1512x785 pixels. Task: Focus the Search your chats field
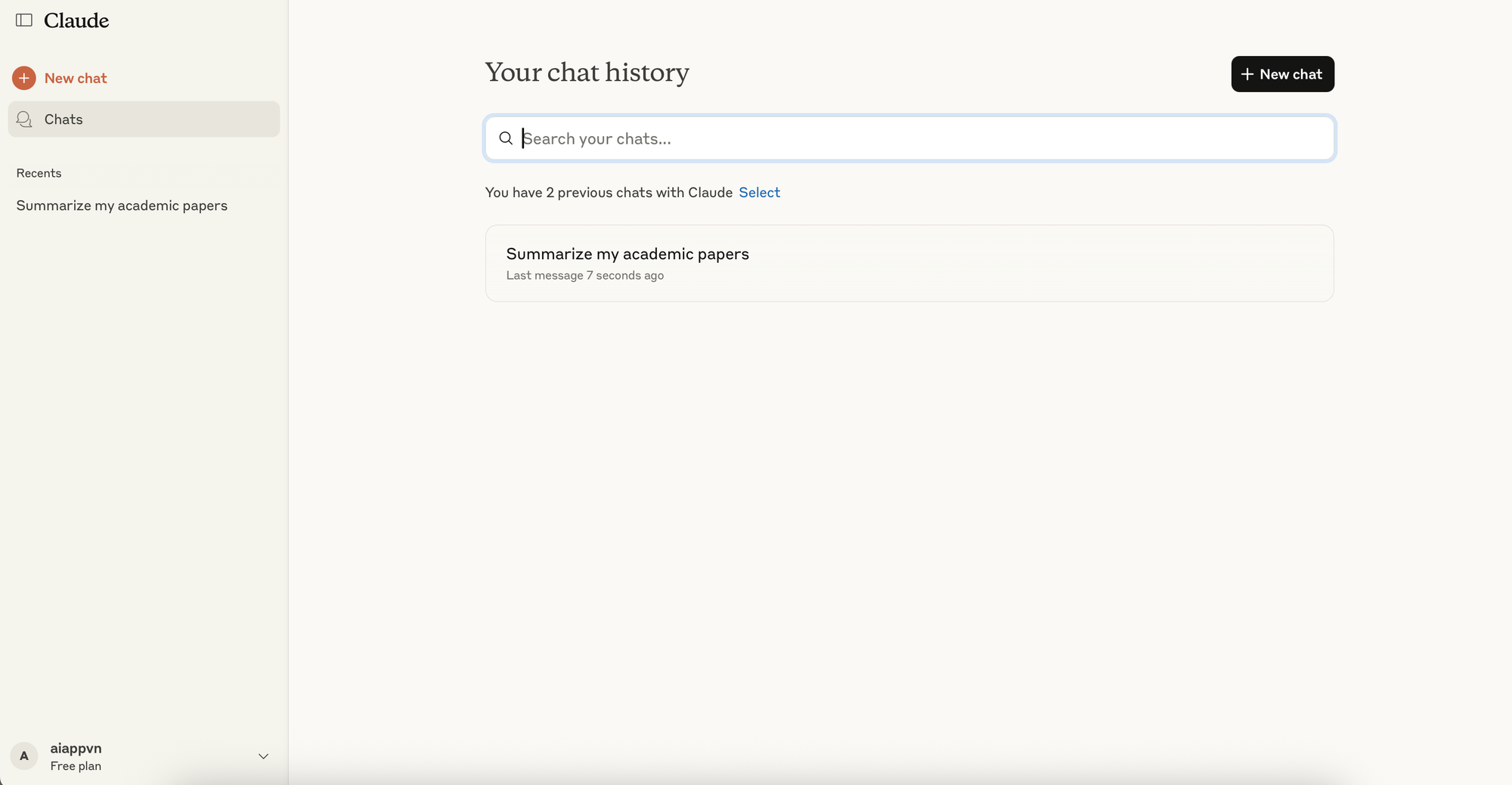pyautogui.click(x=909, y=138)
